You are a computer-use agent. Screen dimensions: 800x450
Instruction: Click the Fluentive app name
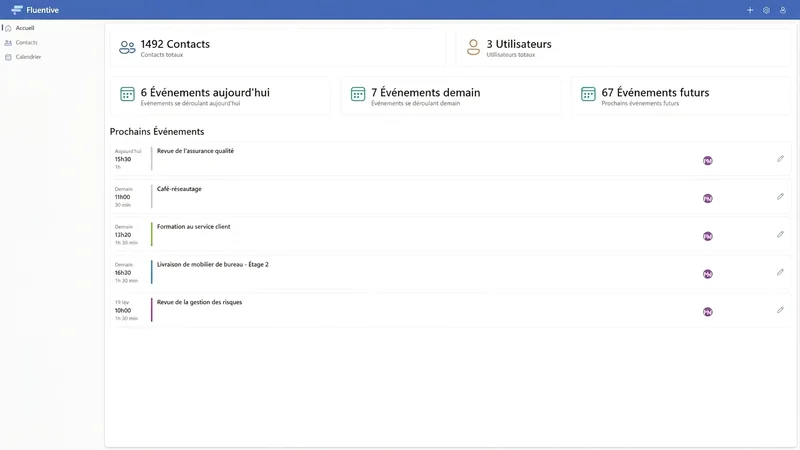42,10
